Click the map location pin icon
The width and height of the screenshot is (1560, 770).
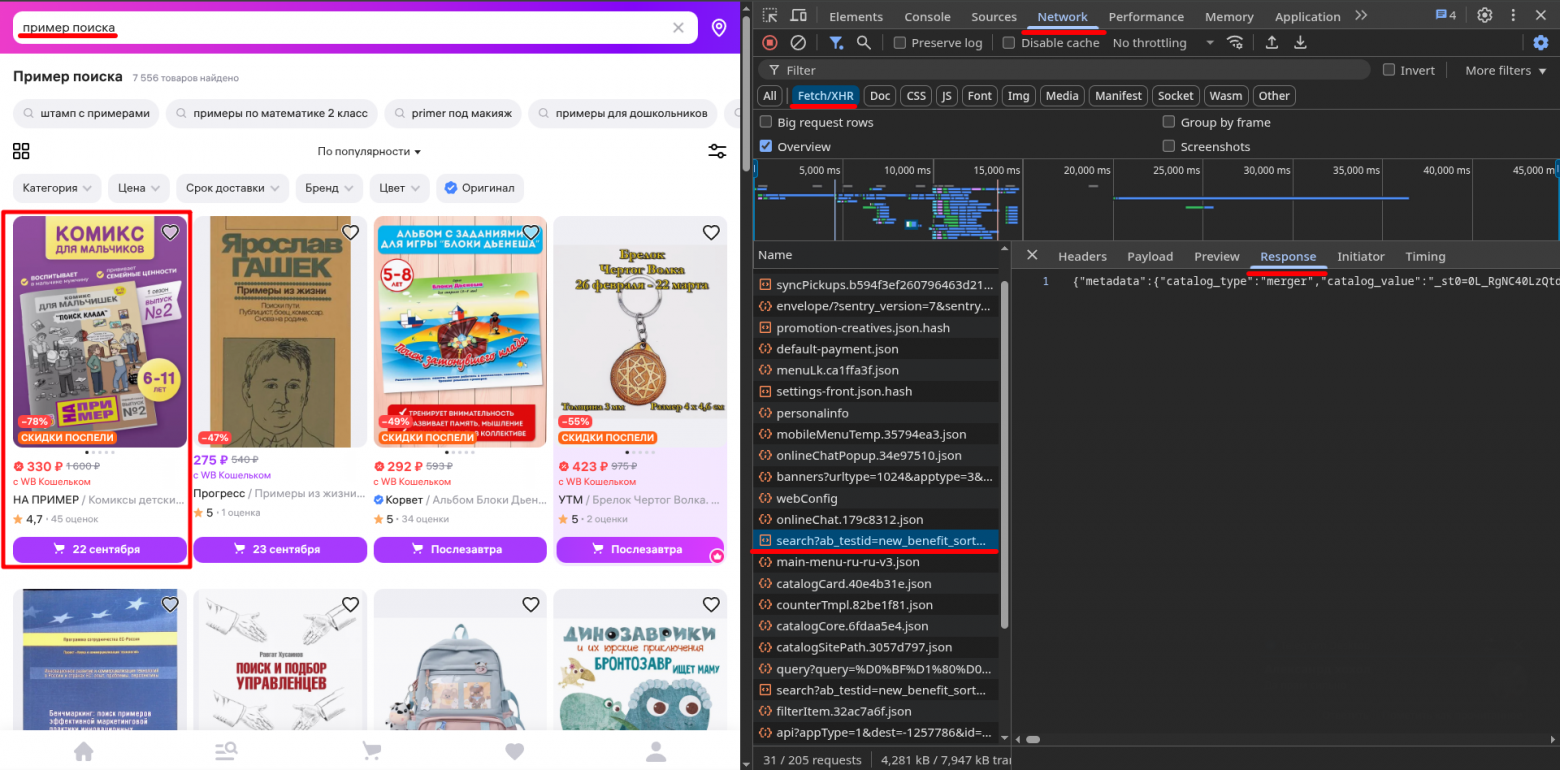[x=719, y=28]
